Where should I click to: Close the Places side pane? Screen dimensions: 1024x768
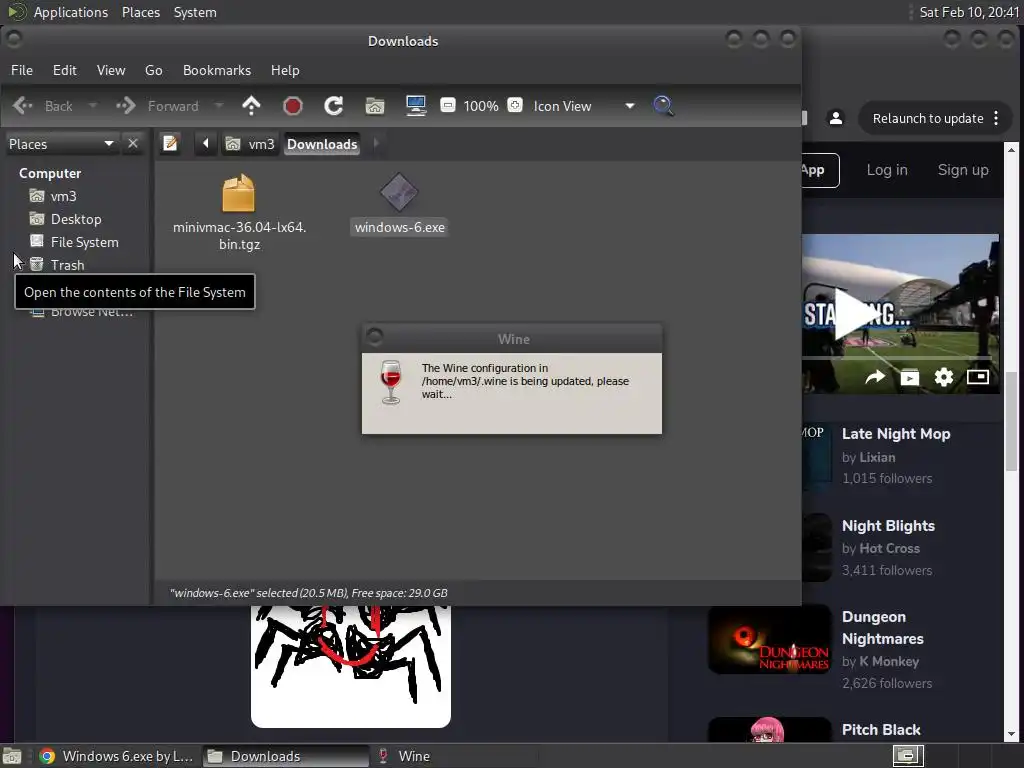(x=133, y=143)
